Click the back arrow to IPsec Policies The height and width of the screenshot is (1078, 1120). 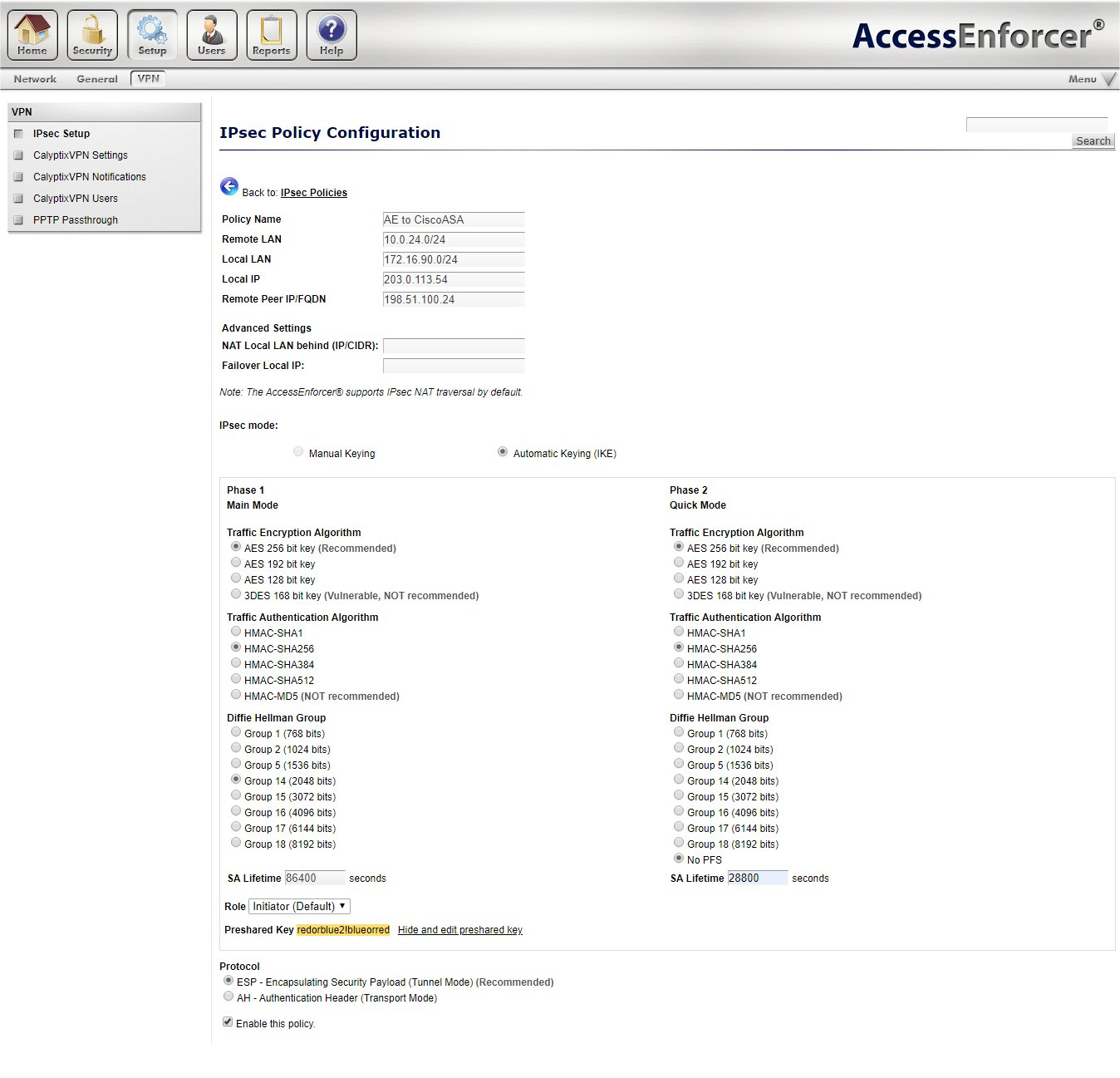229,186
